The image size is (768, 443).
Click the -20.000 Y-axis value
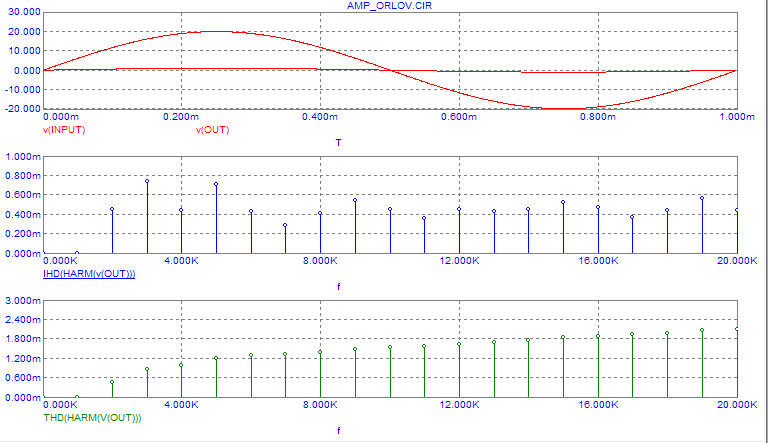(x=23, y=109)
